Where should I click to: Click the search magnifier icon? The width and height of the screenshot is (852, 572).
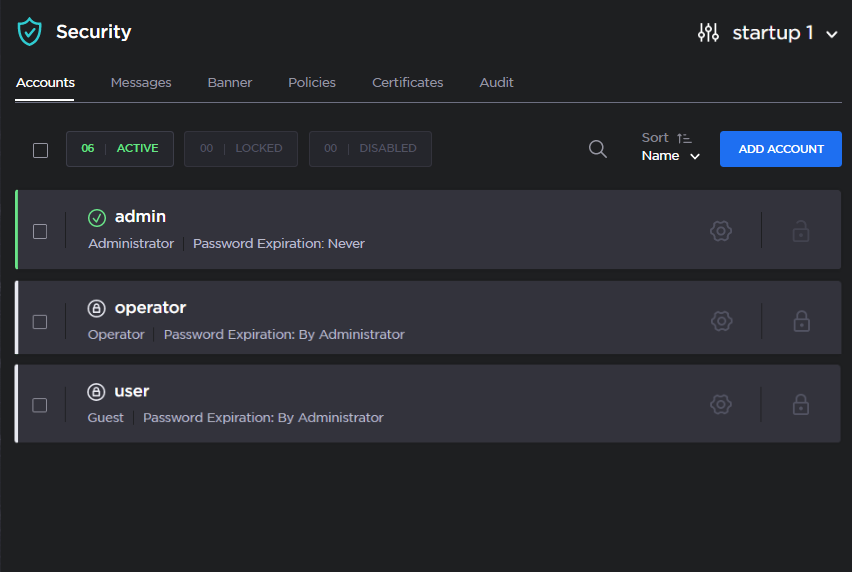(x=598, y=149)
